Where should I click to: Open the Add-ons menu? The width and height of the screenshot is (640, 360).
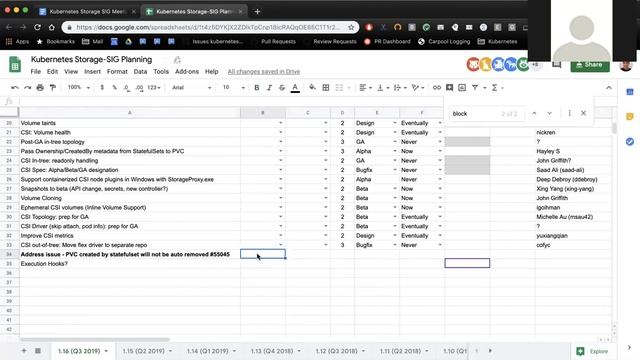[x=187, y=71]
